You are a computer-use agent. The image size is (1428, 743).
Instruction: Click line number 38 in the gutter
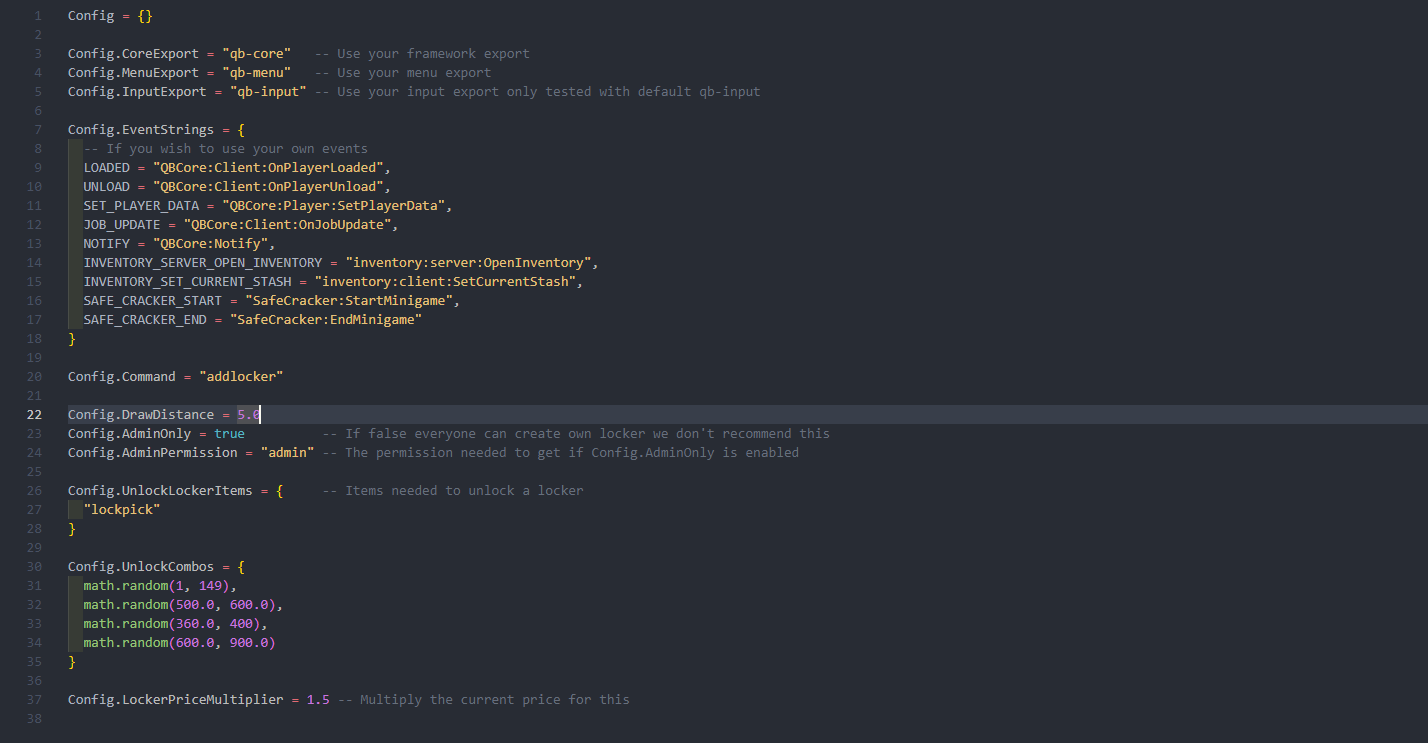pos(34,719)
